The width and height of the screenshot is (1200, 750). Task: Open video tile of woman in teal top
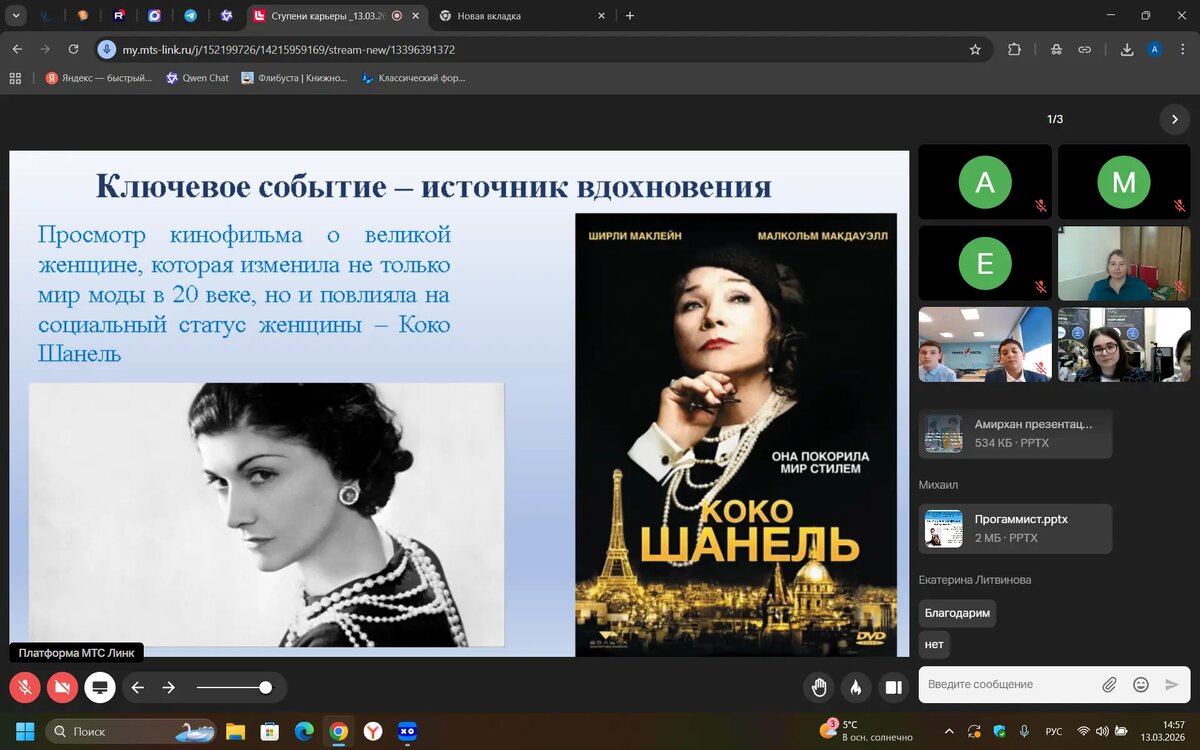[x=1124, y=263]
